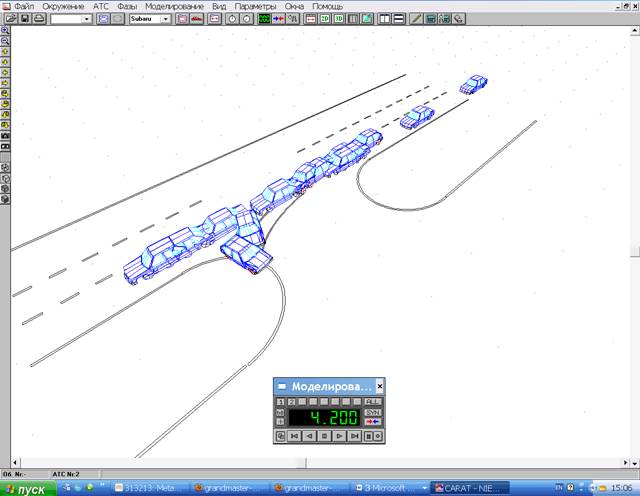The width and height of the screenshot is (640, 496).
Task: Expand the empty combo box in toolbar
Action: [x=86, y=19]
